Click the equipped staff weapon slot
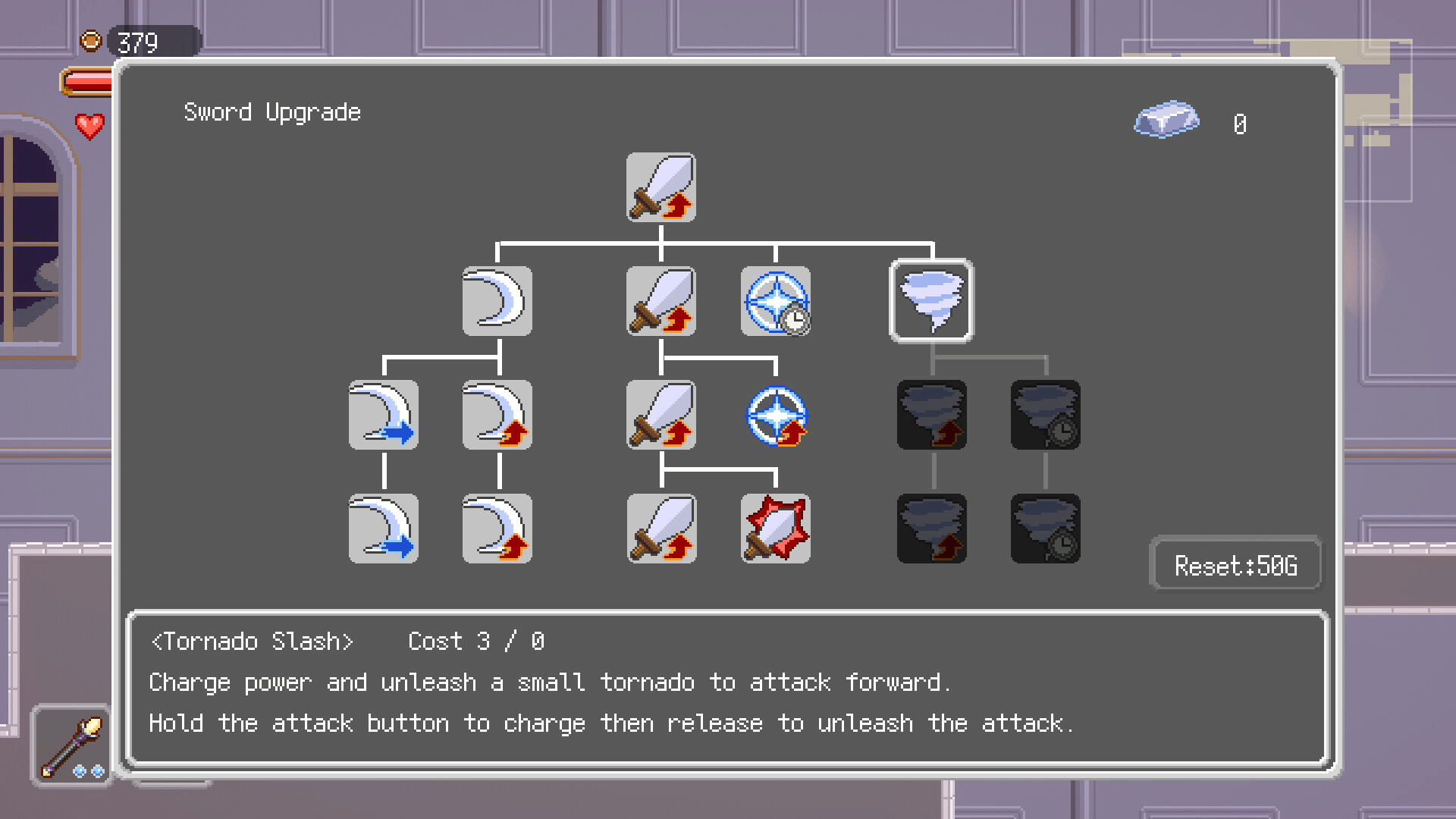Image resolution: width=1456 pixels, height=819 pixels. 71,745
